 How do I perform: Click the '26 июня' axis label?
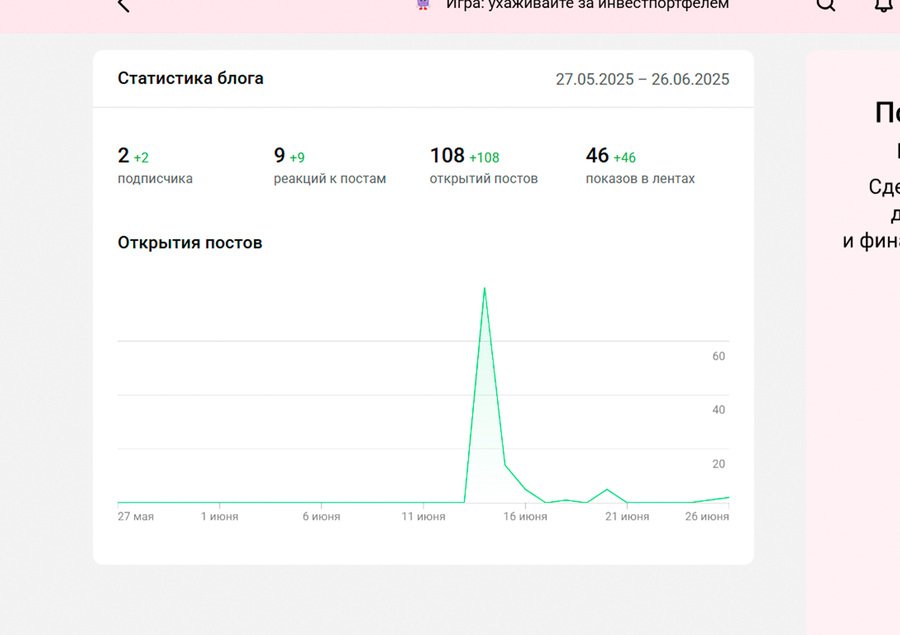[707, 516]
